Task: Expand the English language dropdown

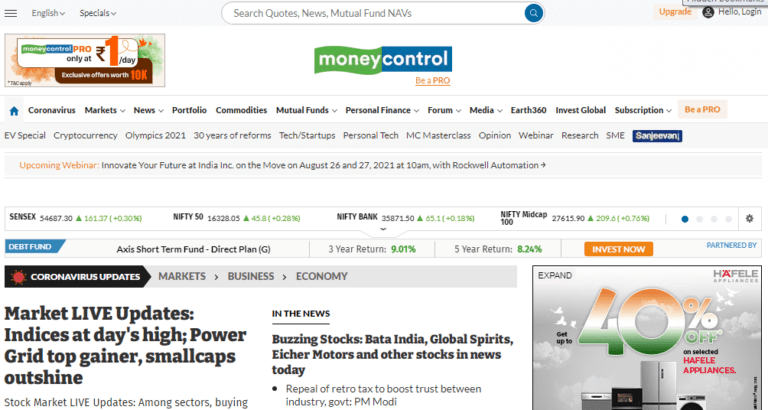Action: click(x=48, y=13)
